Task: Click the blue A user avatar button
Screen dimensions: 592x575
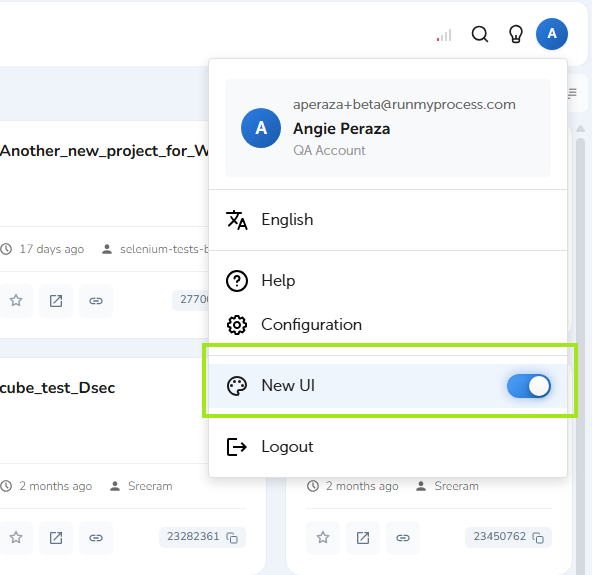Action: [x=552, y=34]
